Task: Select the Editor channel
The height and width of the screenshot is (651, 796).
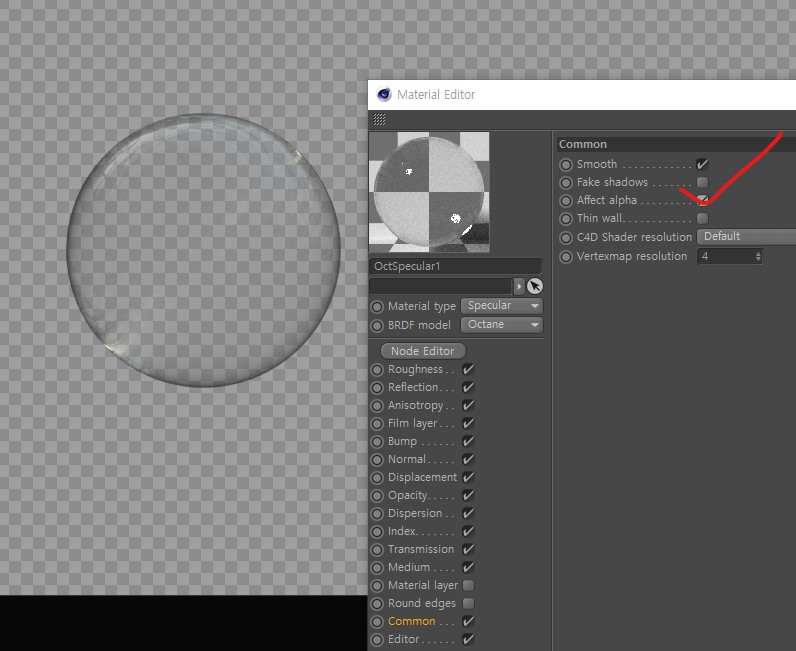Action: [x=404, y=640]
